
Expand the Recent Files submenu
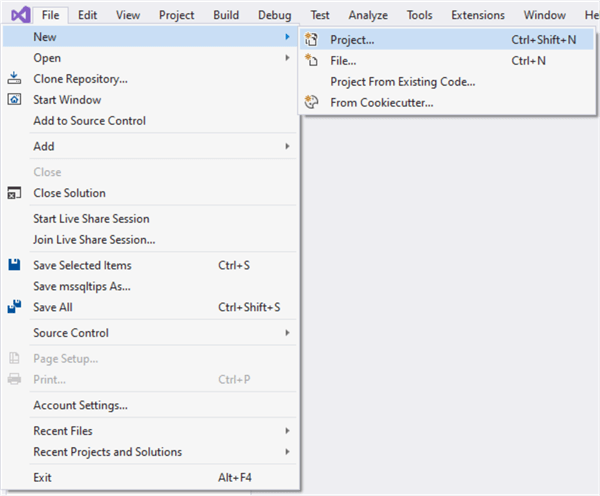[x=287, y=431]
